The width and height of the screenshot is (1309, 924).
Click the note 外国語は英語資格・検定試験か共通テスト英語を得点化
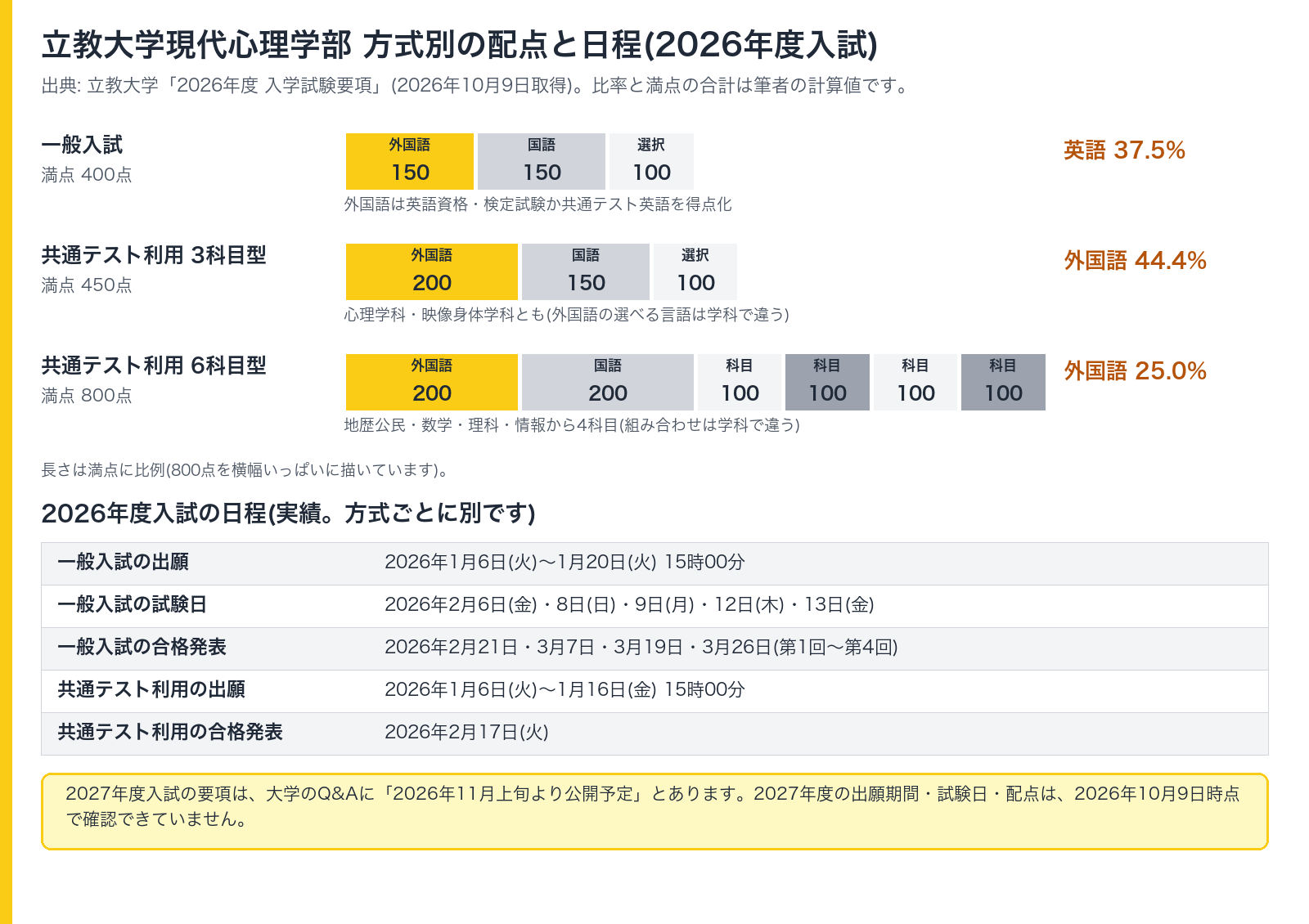538,204
